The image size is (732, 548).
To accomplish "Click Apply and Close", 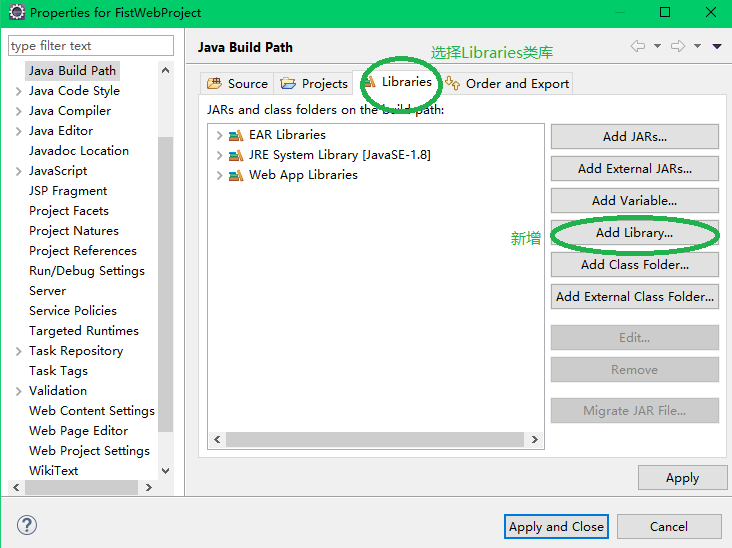I will (x=556, y=527).
